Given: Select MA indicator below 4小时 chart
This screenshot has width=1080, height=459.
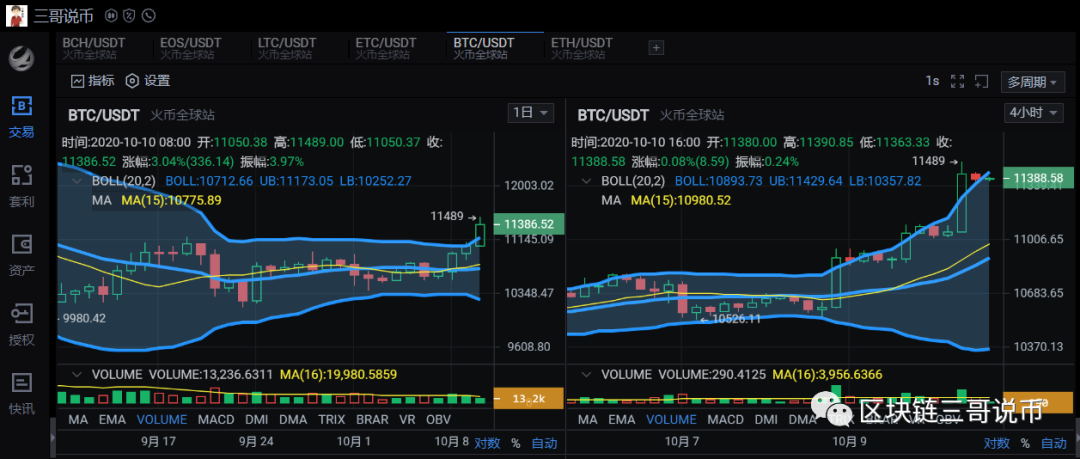Looking at the screenshot, I should click(x=588, y=419).
